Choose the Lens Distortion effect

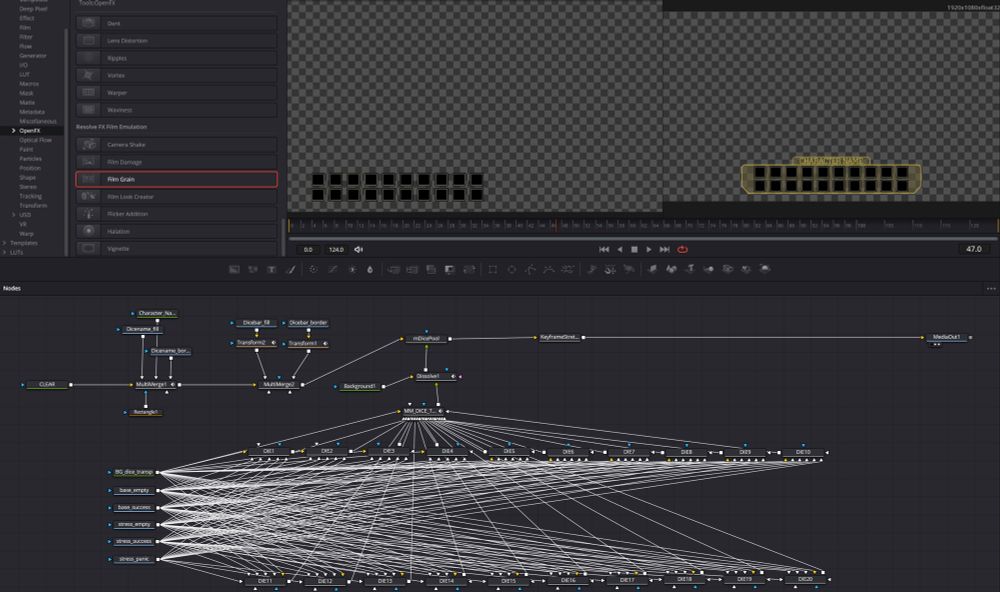(176, 41)
